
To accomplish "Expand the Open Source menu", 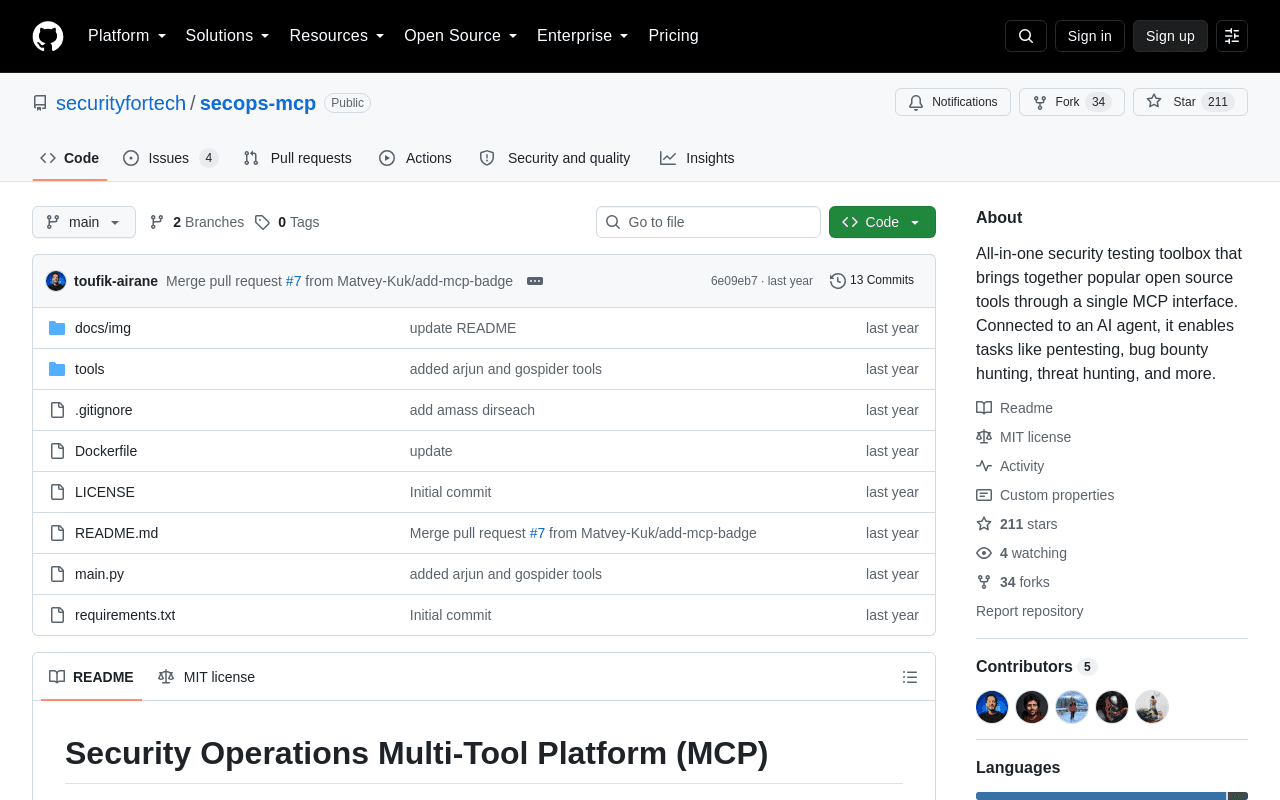I will coord(461,36).
